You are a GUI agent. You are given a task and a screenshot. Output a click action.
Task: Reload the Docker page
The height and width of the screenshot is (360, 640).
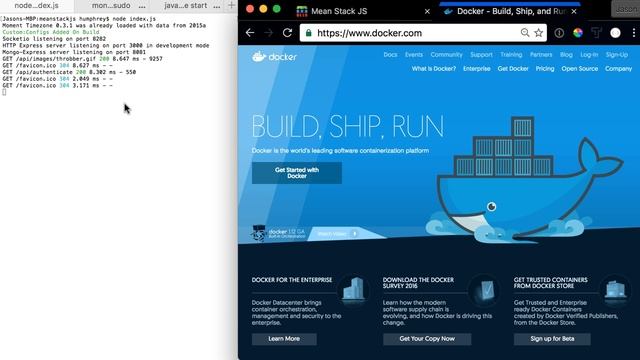pyautogui.click(x=287, y=33)
